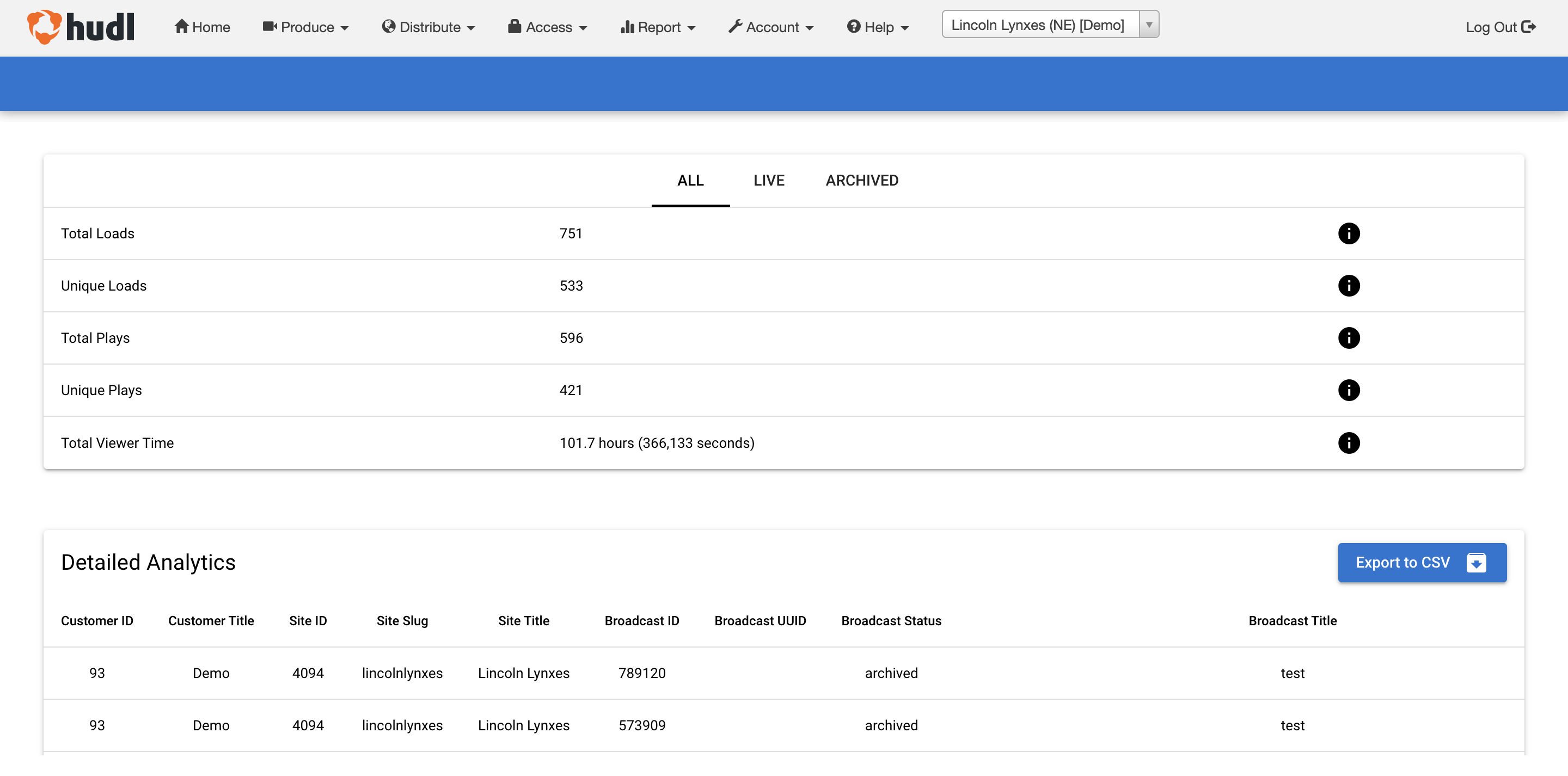Screen dimensions: 1568x776
Task: Select the ALL tab
Action: point(690,180)
